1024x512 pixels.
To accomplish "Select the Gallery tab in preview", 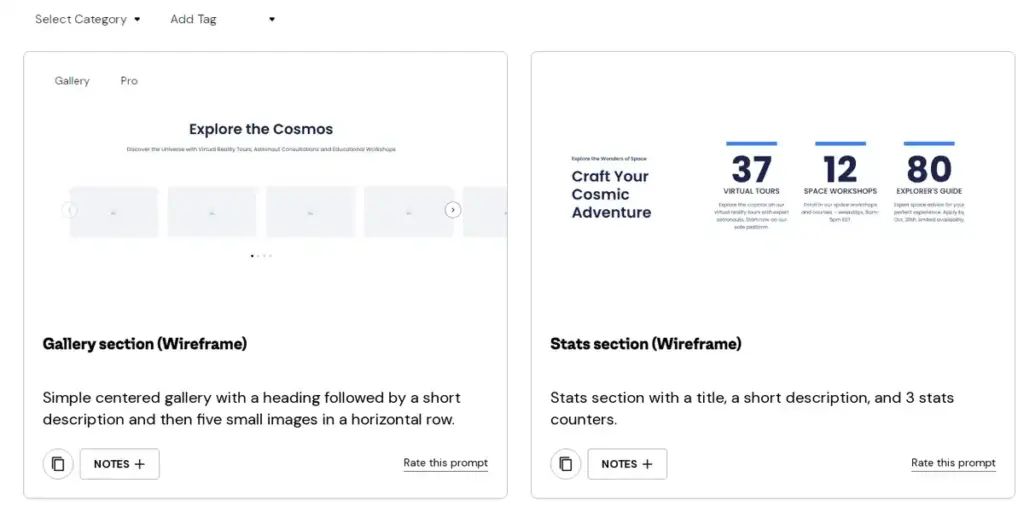I will coord(72,81).
